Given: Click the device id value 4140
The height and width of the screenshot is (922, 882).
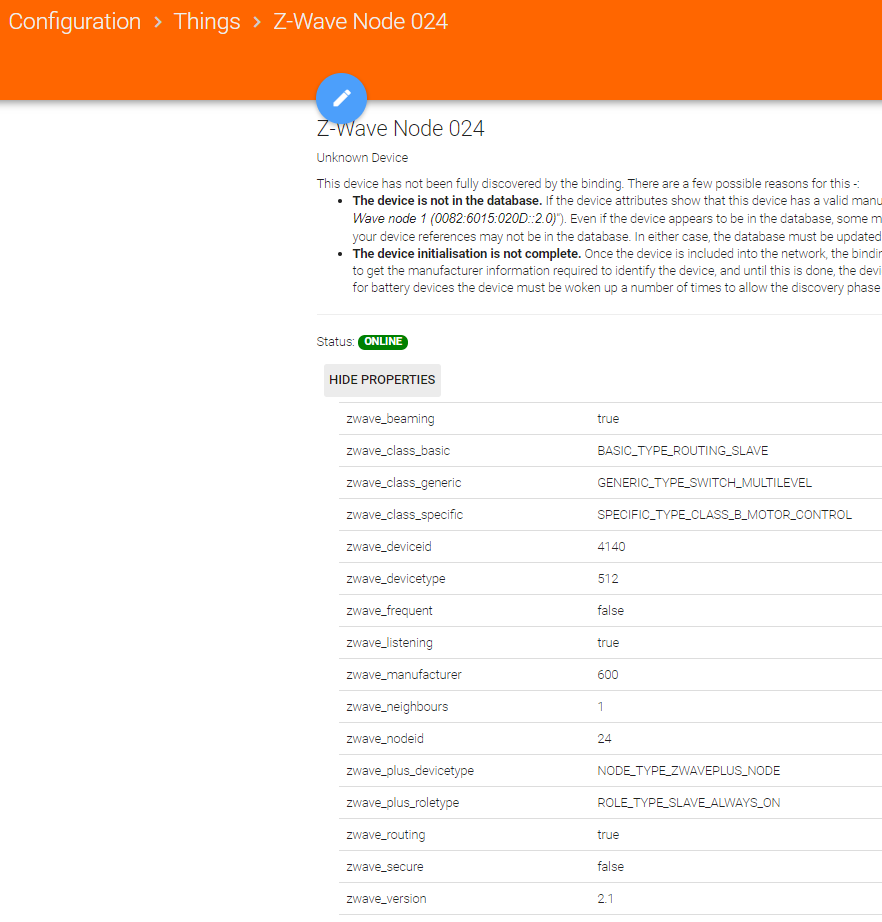Looking at the screenshot, I should (x=612, y=547).
